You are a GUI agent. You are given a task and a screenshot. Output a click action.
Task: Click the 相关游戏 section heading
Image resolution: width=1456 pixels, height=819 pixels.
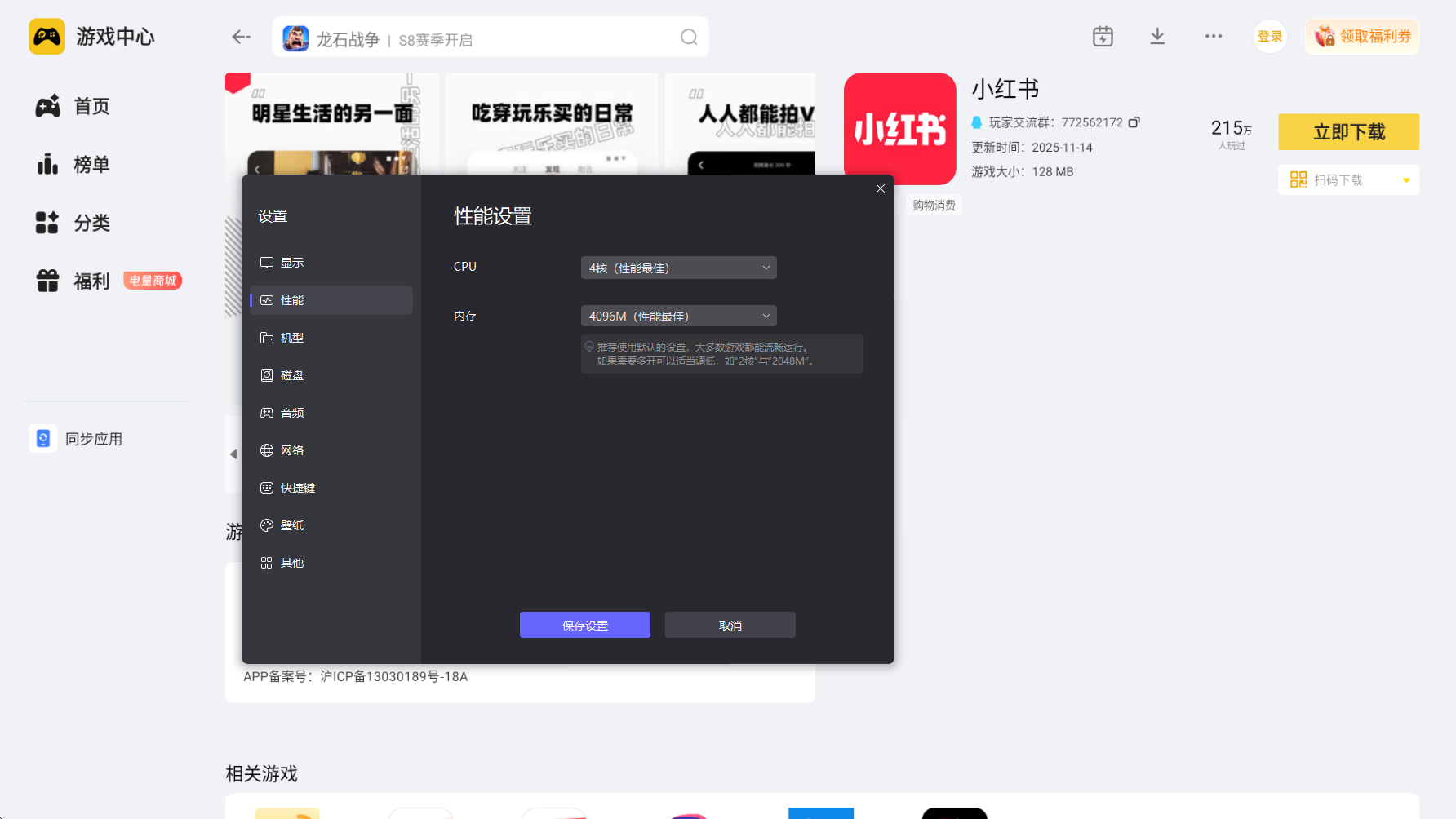click(x=261, y=773)
